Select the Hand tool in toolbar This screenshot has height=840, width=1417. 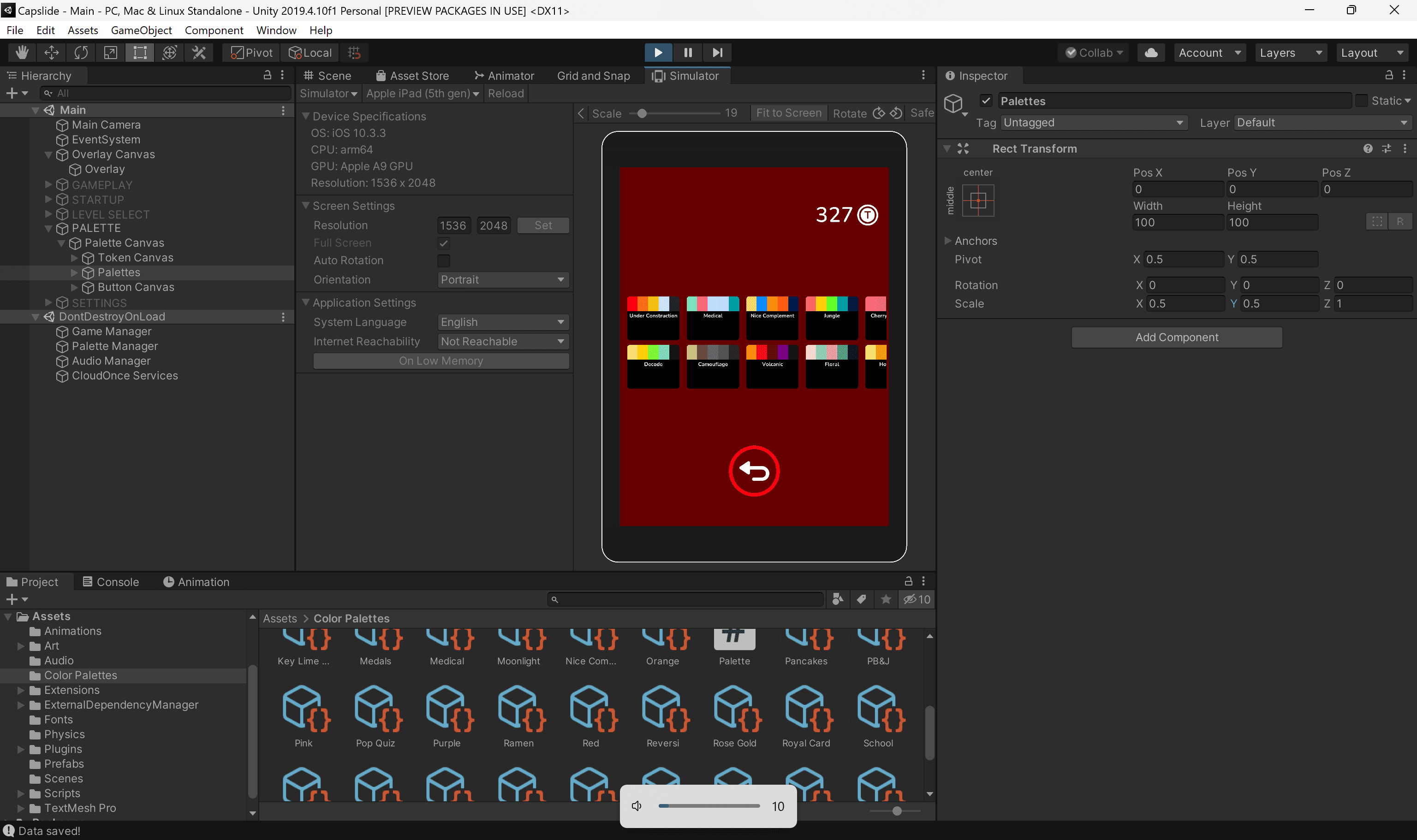(22, 53)
